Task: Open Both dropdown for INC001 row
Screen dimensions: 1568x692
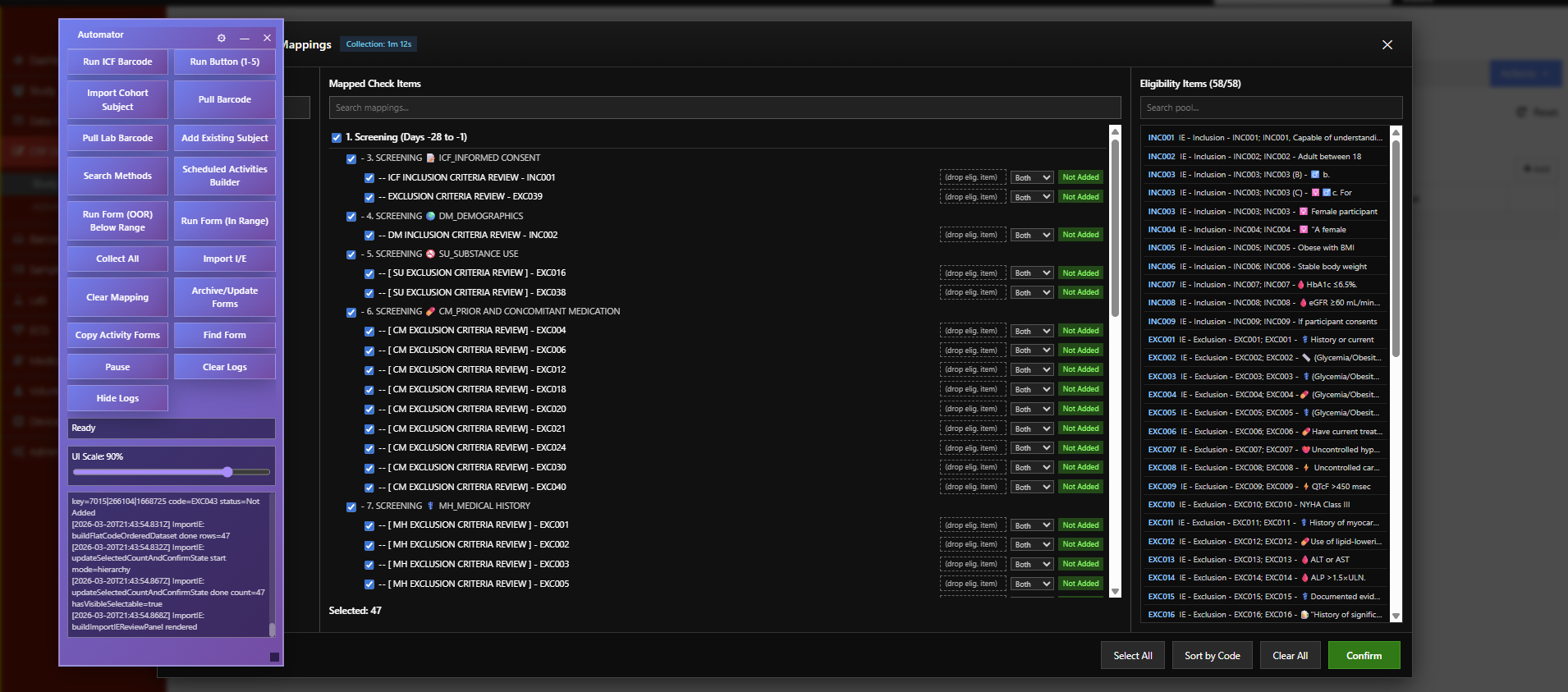Action: click(x=1032, y=177)
